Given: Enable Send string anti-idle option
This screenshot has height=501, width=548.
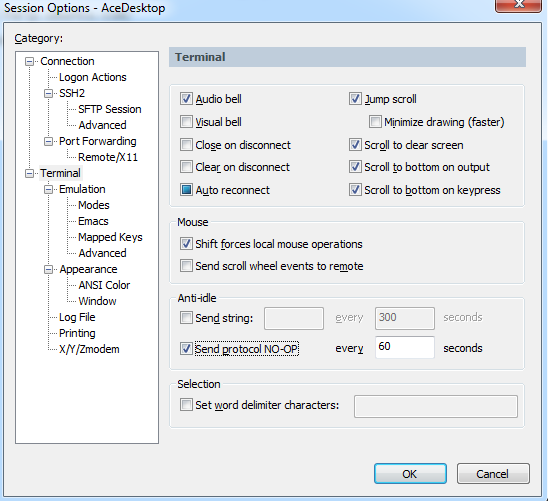Looking at the screenshot, I should coord(186,318).
